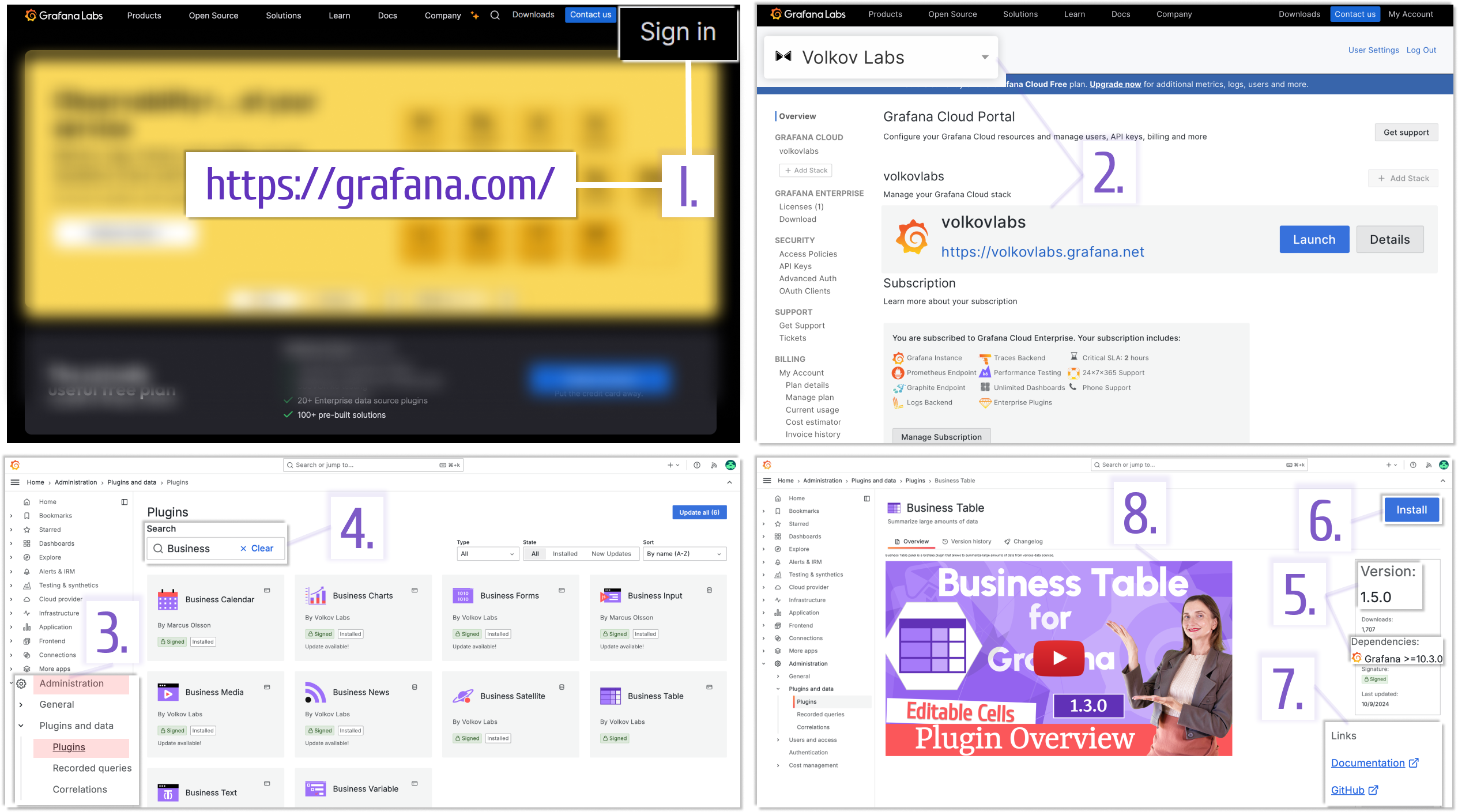1458x812 pixels.
Task: Open the Open Source menu in Cloud Portal header
Action: point(952,14)
